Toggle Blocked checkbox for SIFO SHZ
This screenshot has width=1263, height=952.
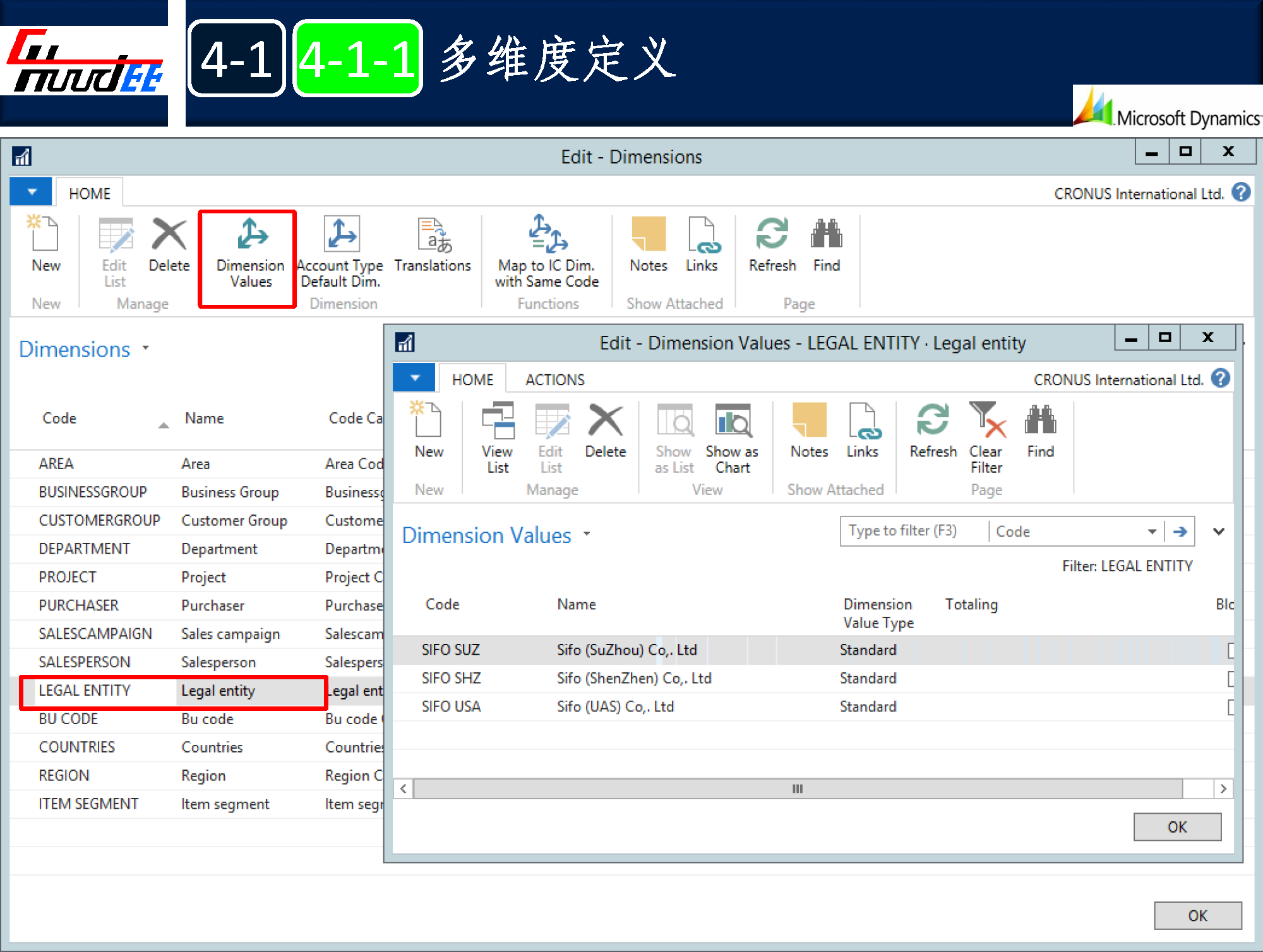click(x=1231, y=679)
